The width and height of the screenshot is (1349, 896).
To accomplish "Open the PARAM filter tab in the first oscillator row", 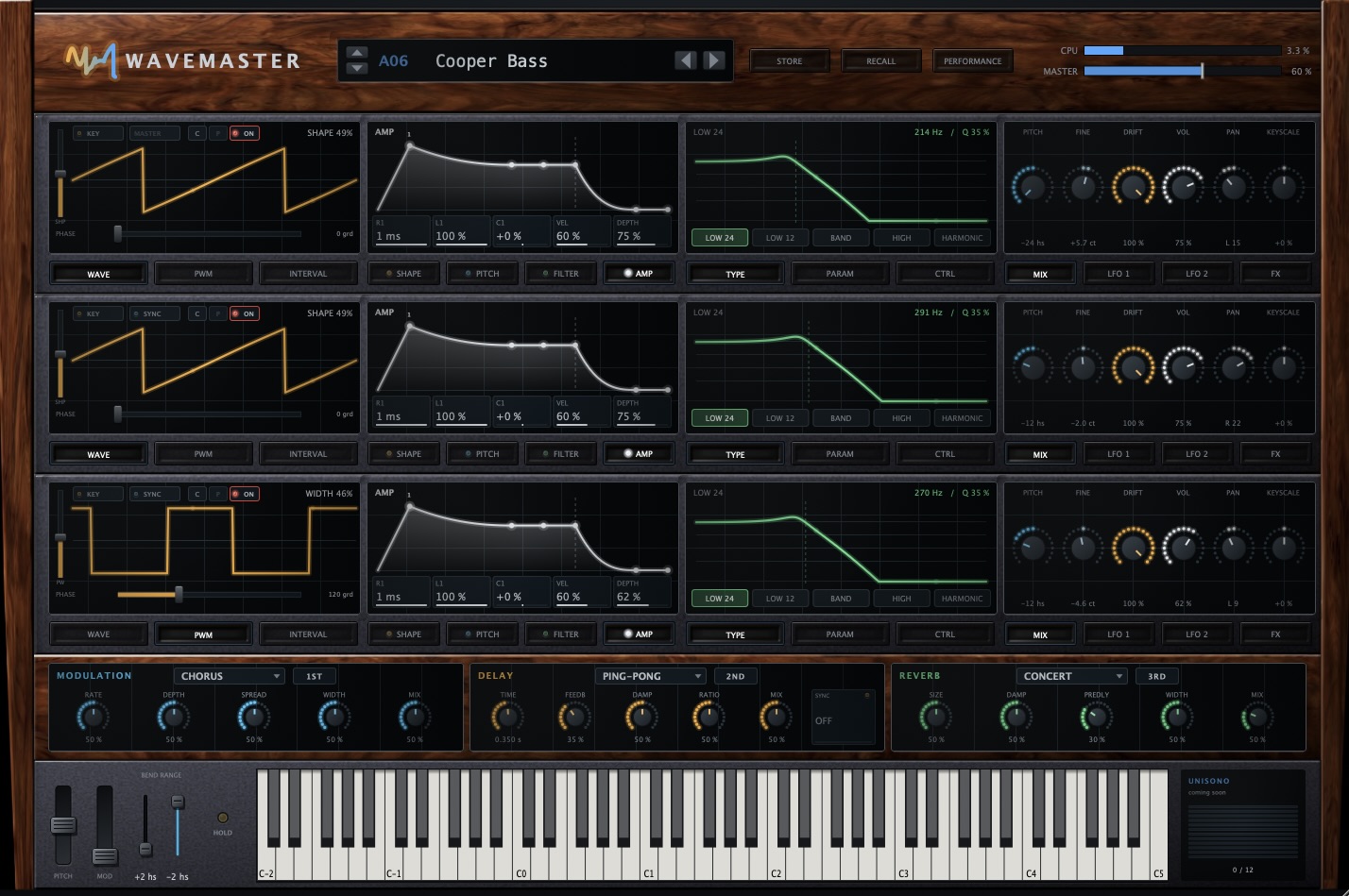I will [840, 274].
